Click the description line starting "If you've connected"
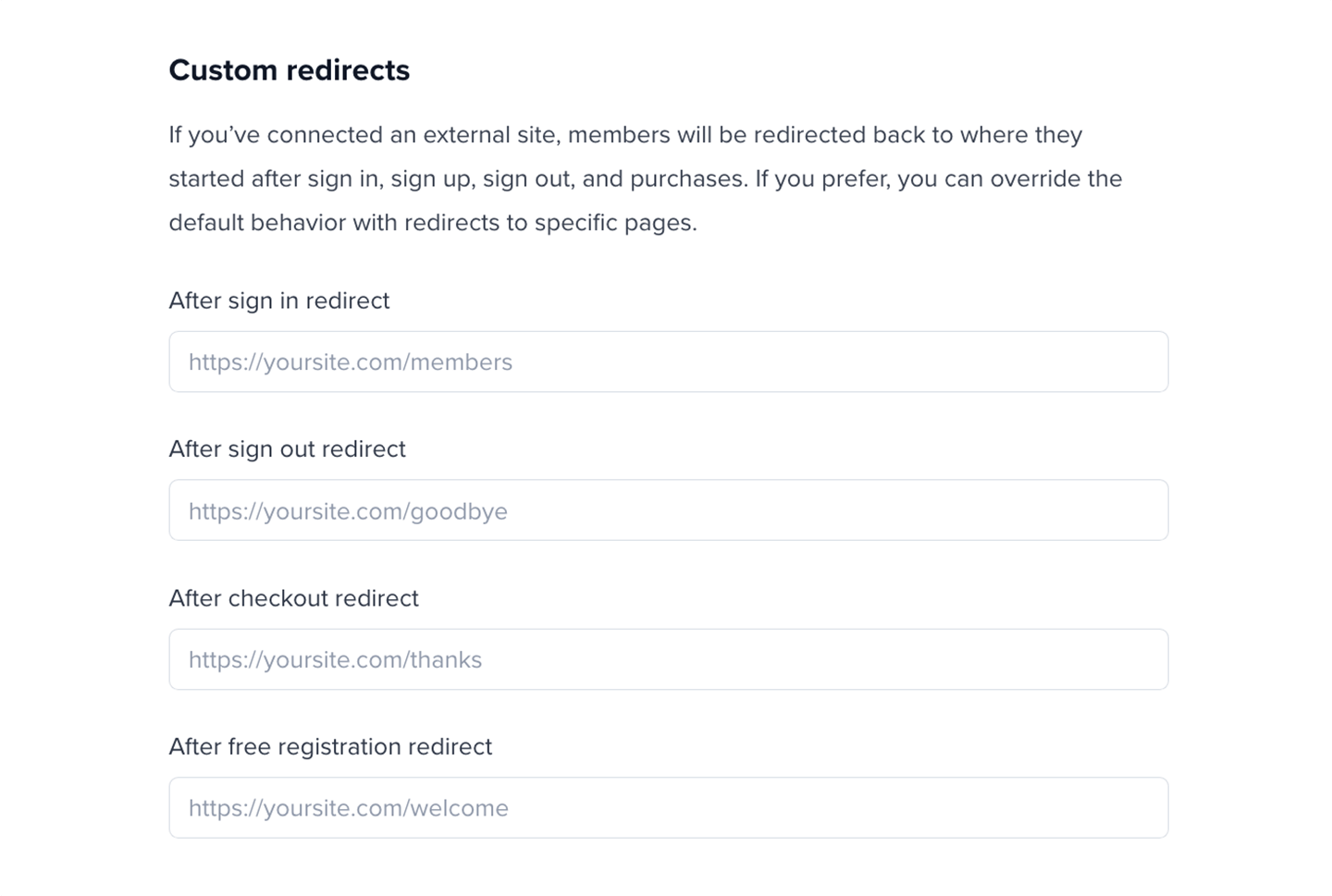This screenshot has width=1332, height=896. [625, 135]
